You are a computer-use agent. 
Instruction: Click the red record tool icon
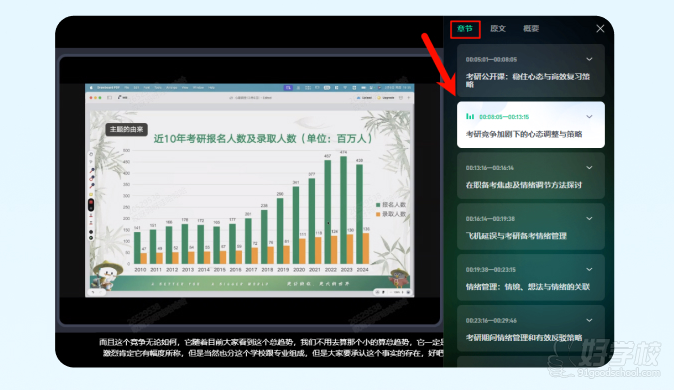coord(91,203)
